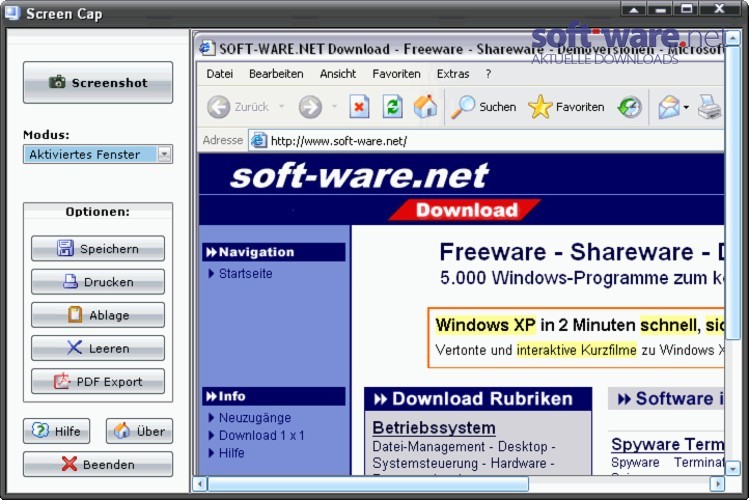Open the Ansicht menu
Screen dimensions: 749x500
point(338,74)
